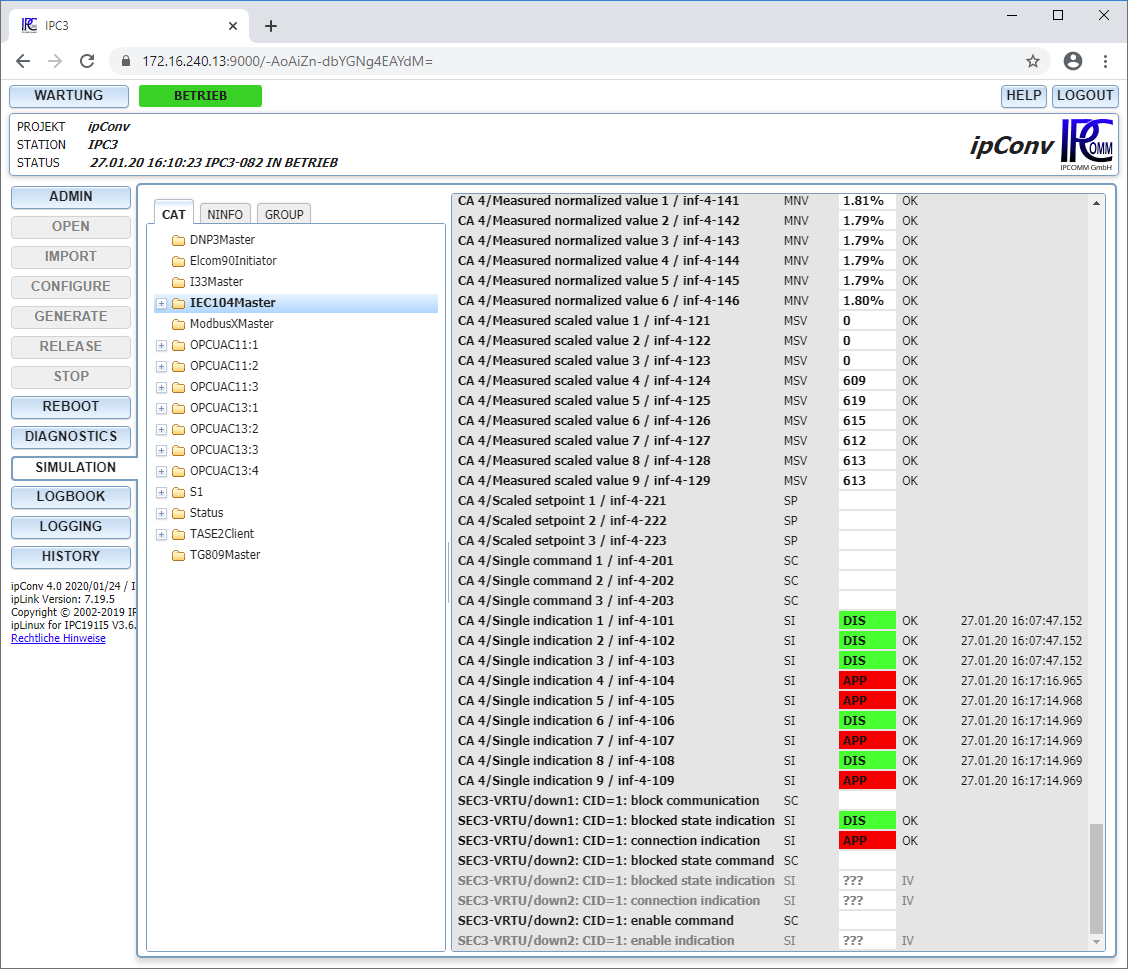The width and height of the screenshot is (1128, 969).
Task: Bookmark this page with the star icon
Action: [x=1033, y=61]
